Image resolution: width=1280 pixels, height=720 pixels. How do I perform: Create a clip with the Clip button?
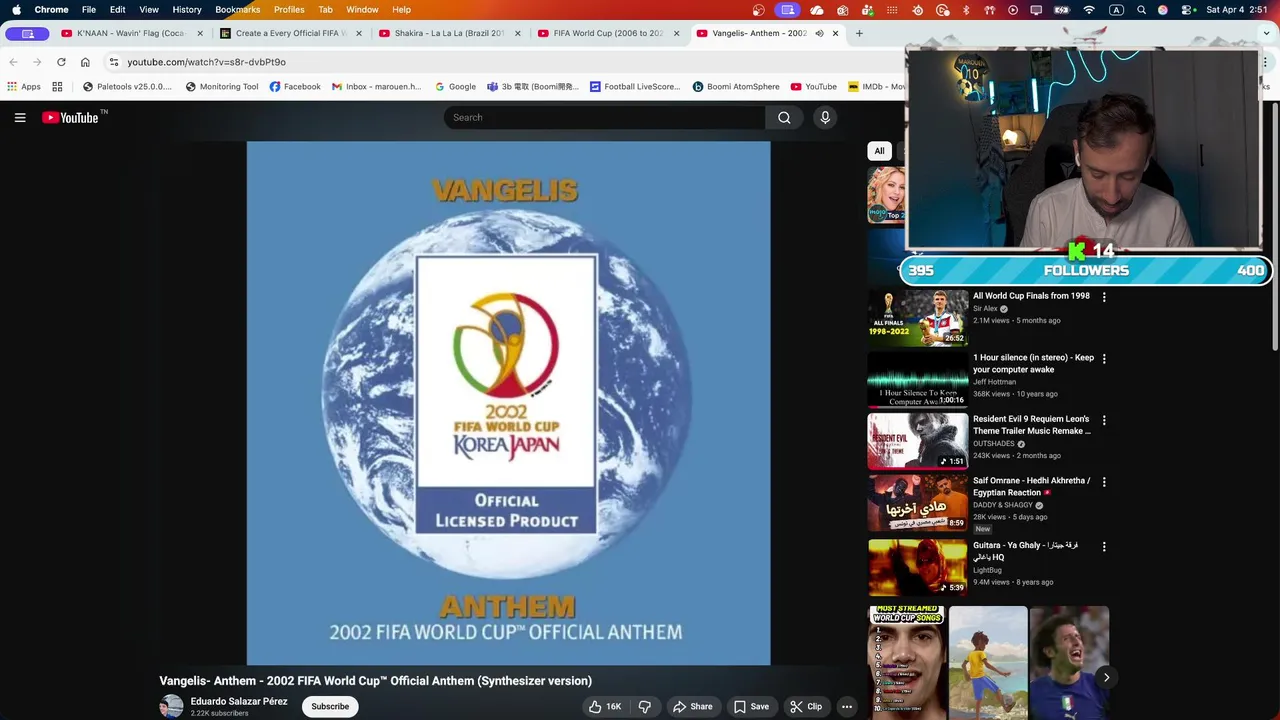click(x=806, y=706)
